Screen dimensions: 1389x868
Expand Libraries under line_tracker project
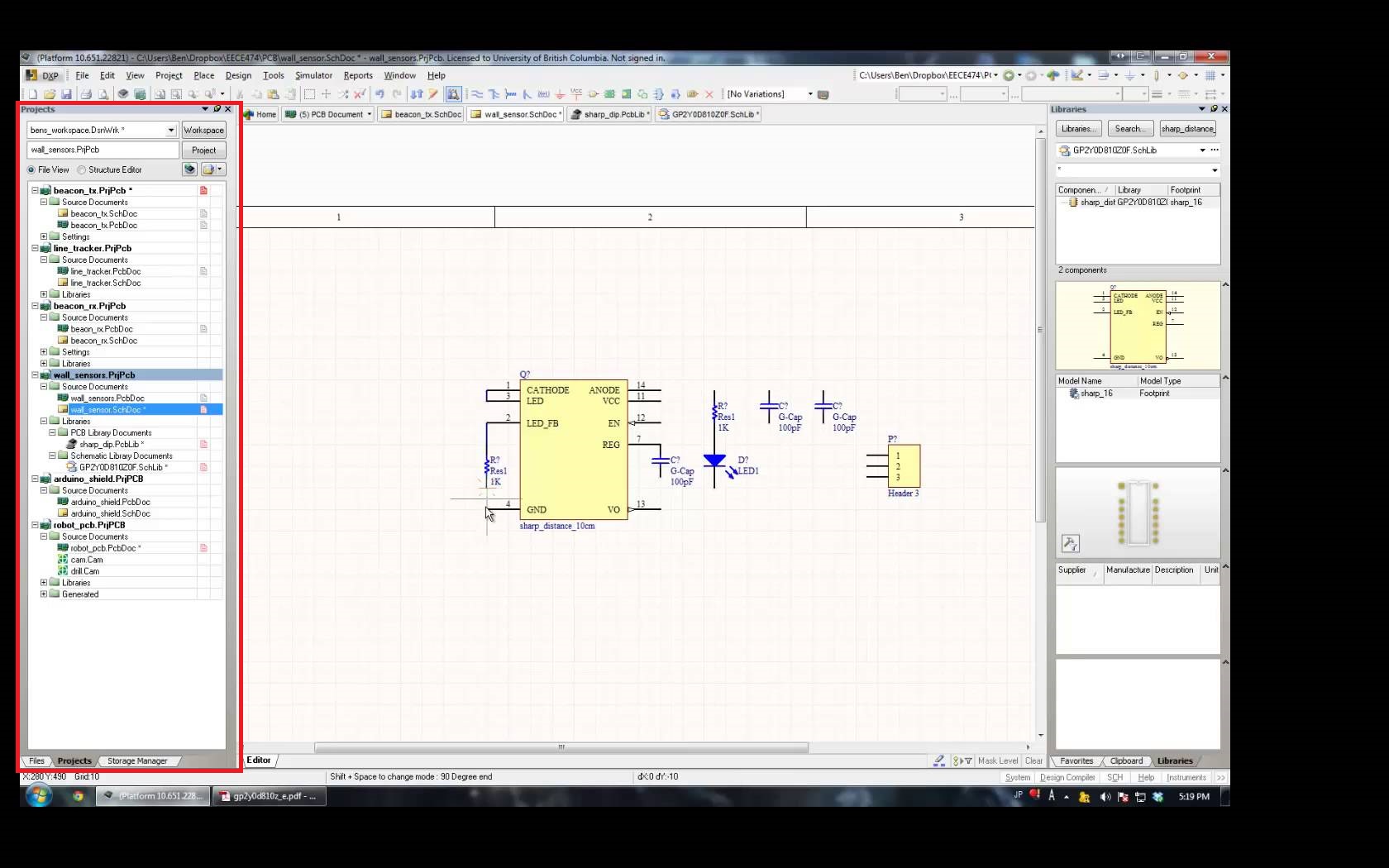tap(44, 294)
